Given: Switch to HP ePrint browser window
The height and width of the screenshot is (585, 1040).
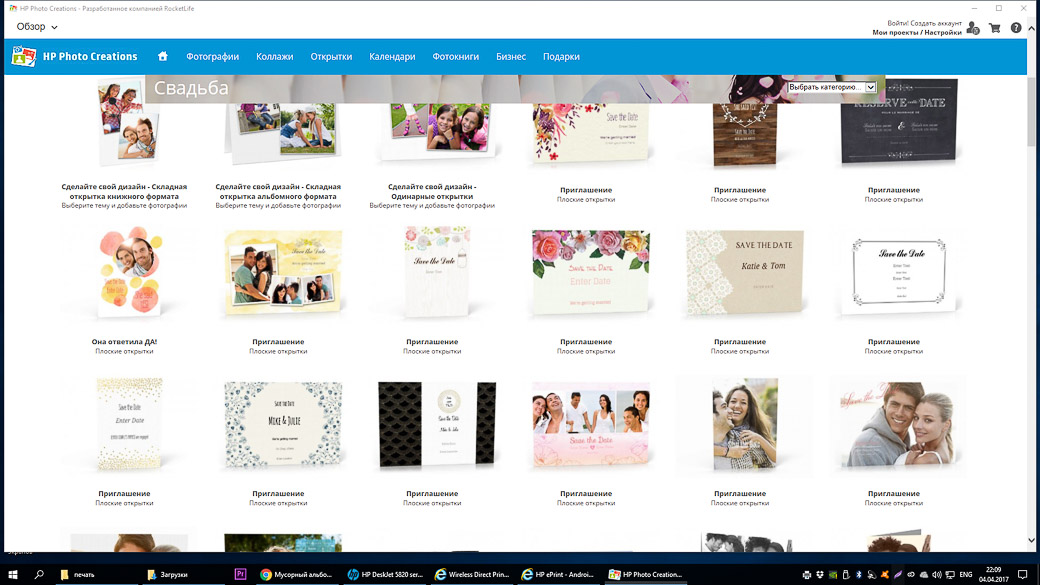Looking at the screenshot, I should [x=558, y=574].
